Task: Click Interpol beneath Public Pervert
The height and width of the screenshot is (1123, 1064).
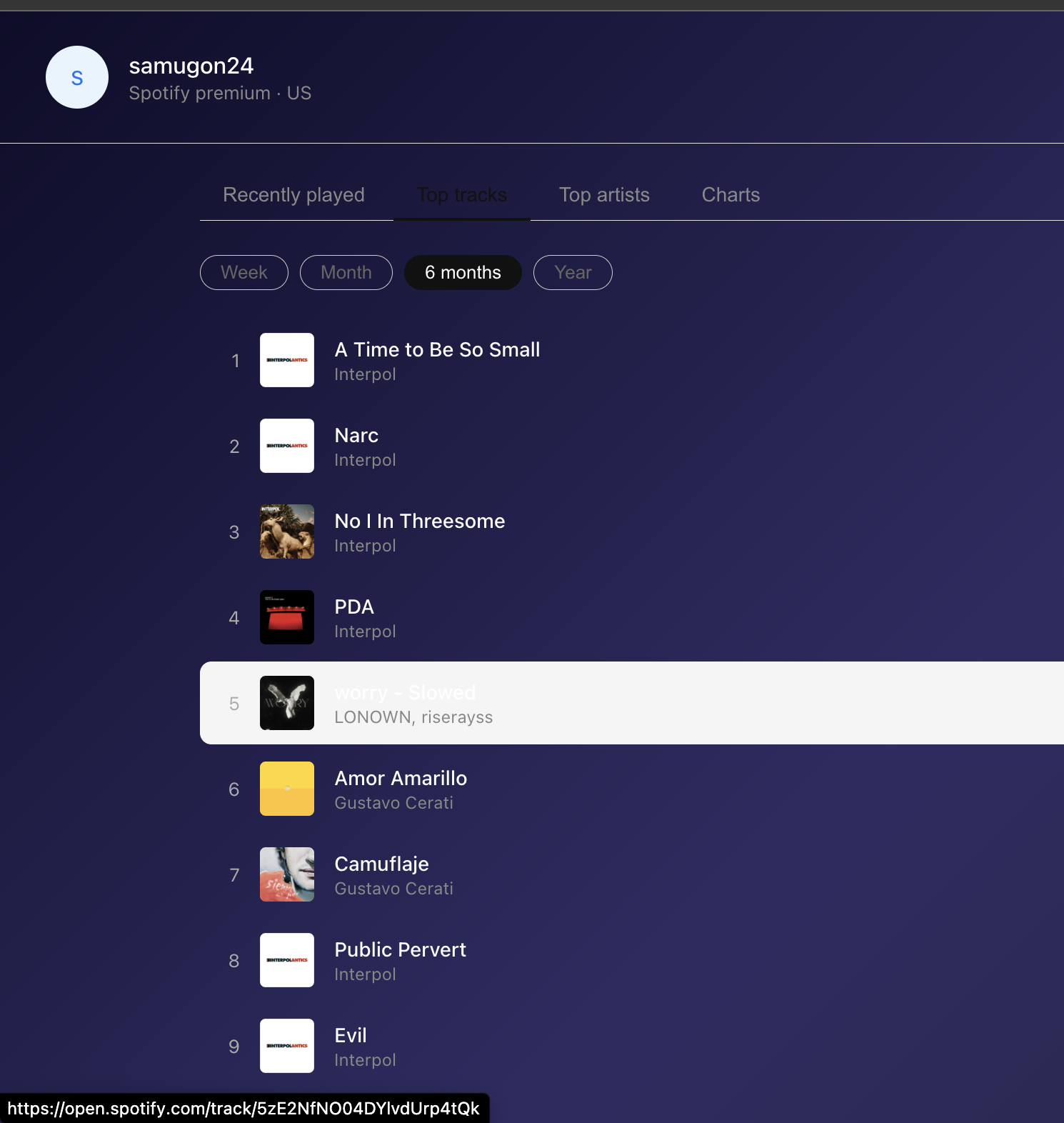Action: point(365,974)
